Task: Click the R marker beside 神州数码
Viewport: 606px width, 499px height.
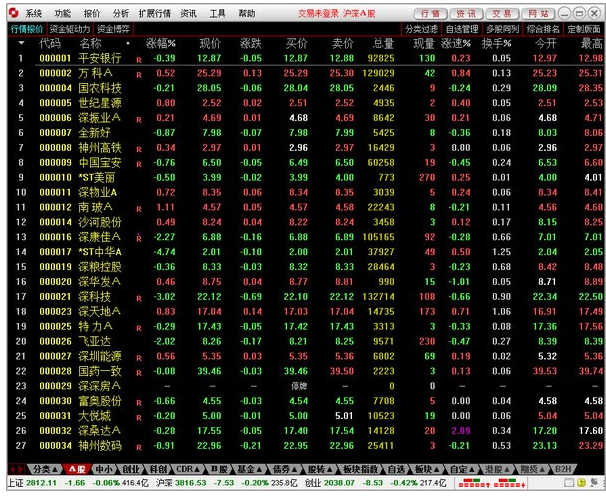Action: (x=139, y=448)
